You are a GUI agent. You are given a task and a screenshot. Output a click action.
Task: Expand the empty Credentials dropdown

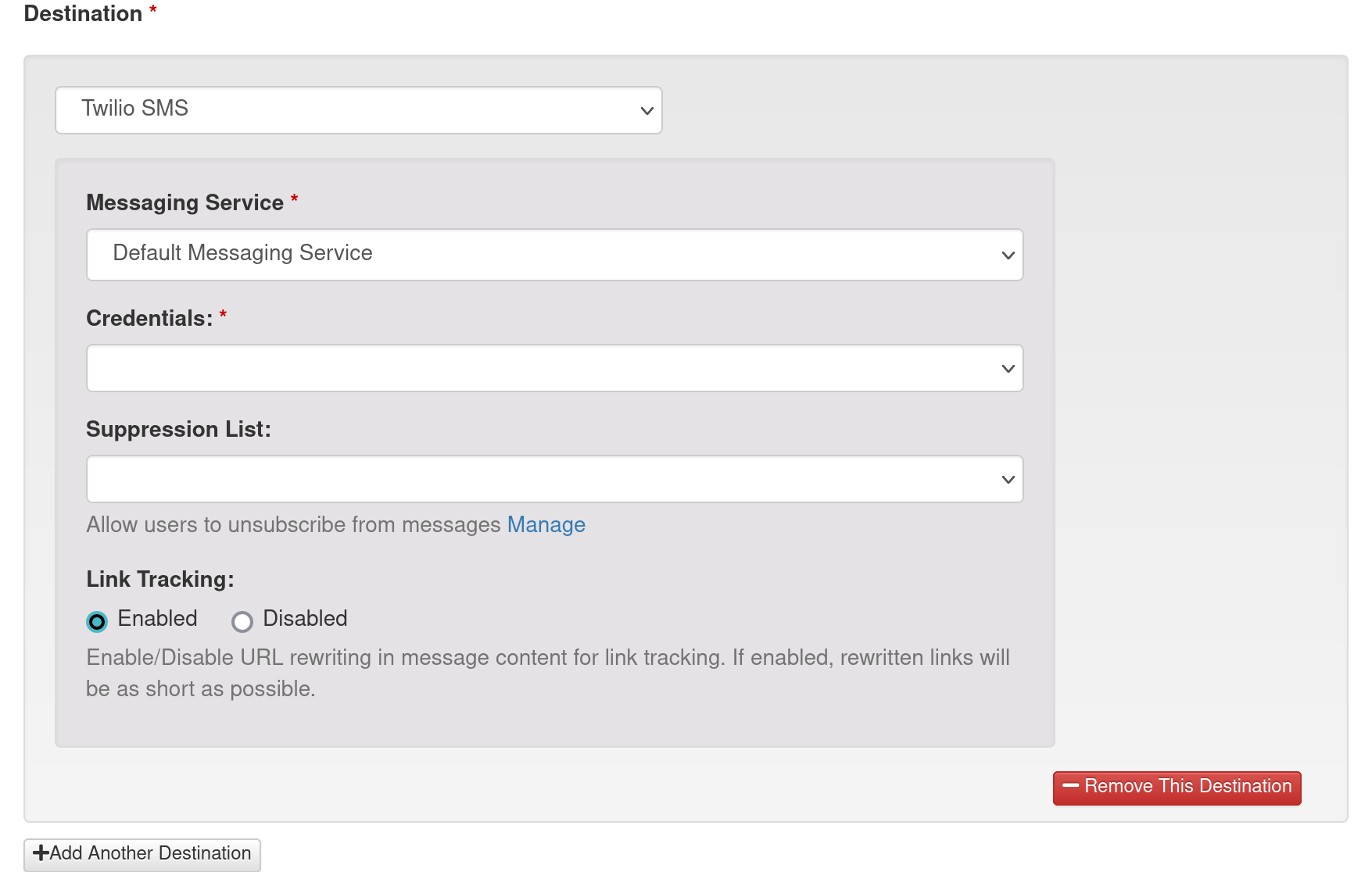[553, 368]
